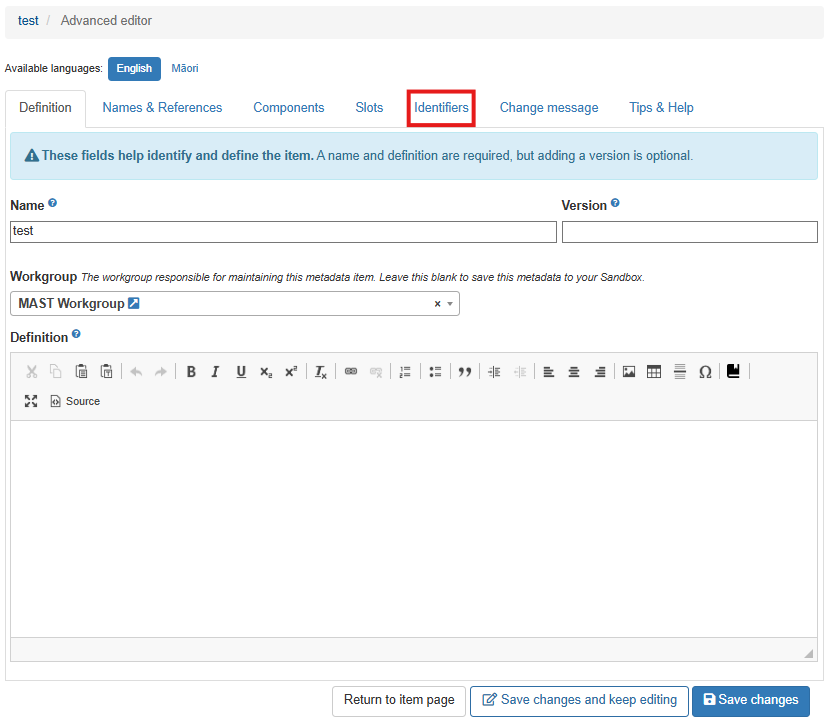Switch language to Māori
Viewport: 827px width, 719px height.
185,69
